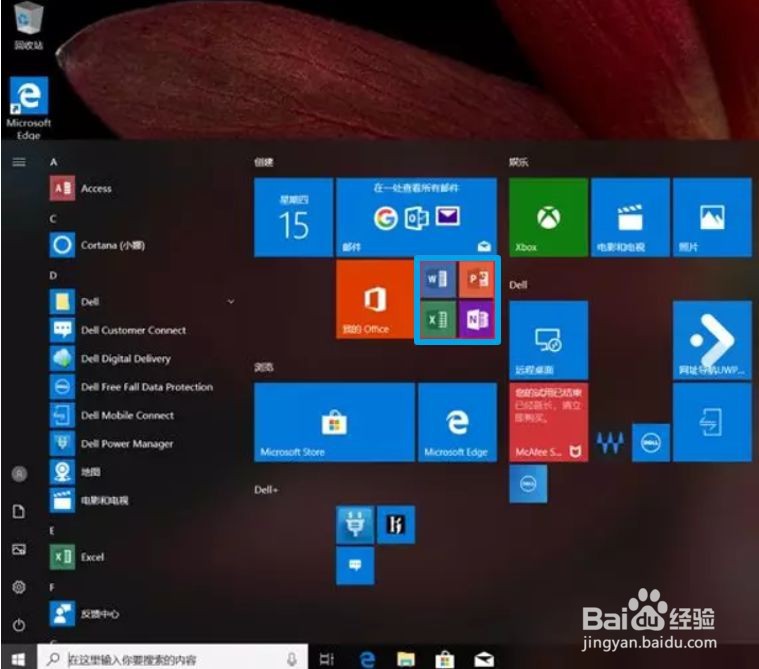Select the letter D group header

point(53,275)
